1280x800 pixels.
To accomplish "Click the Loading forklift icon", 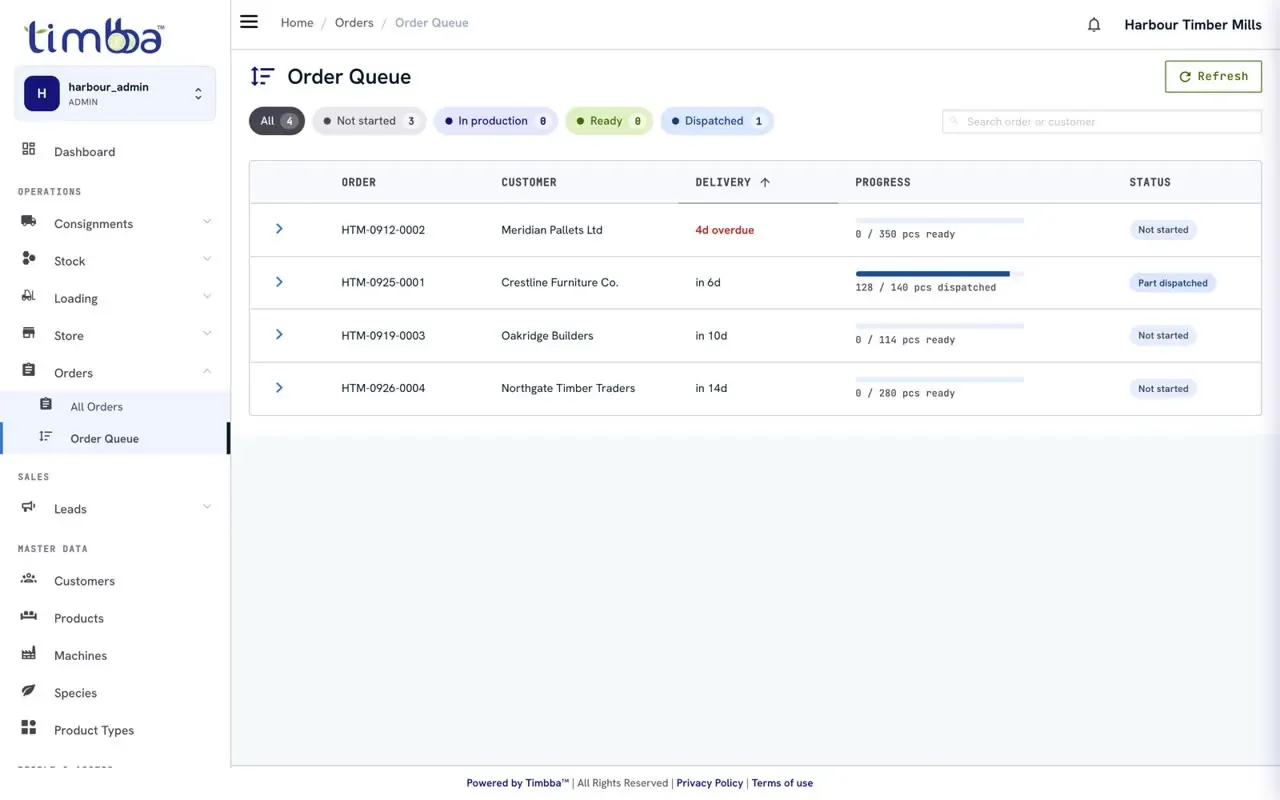I will tap(29, 296).
